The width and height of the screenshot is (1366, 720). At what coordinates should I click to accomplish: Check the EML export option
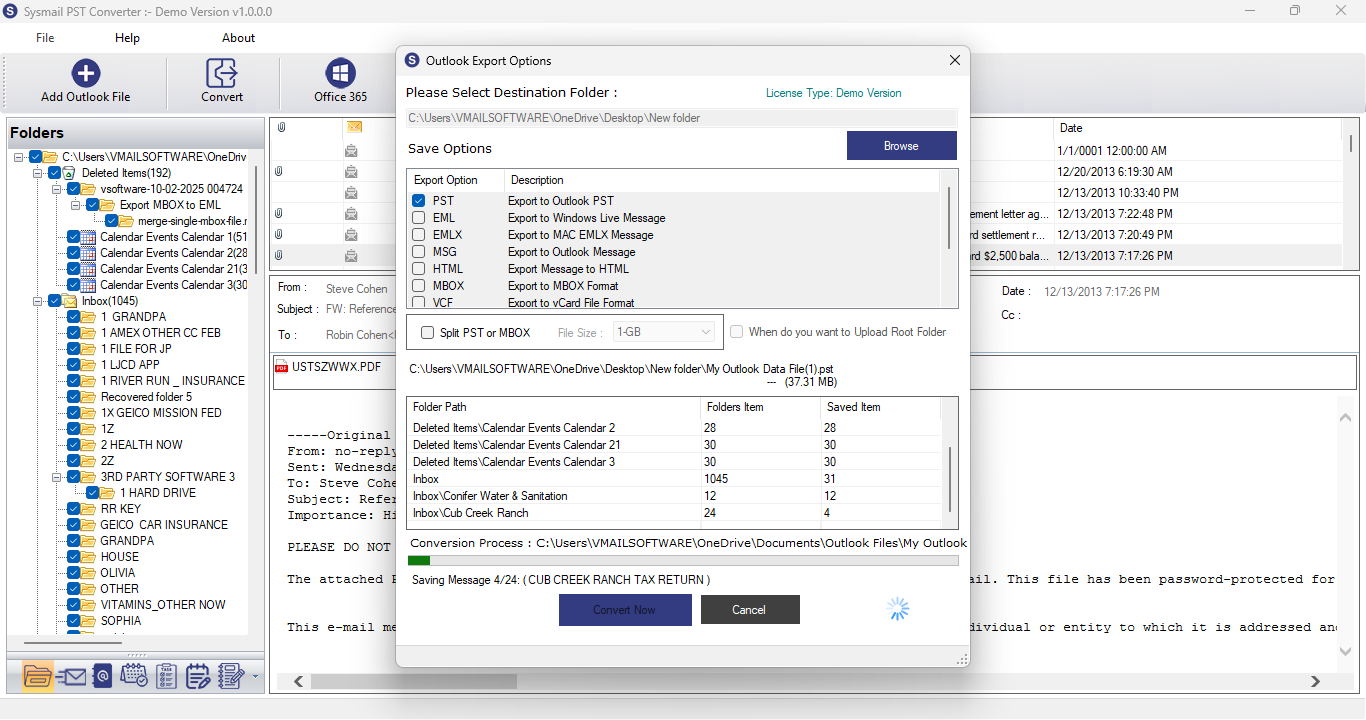coord(419,218)
